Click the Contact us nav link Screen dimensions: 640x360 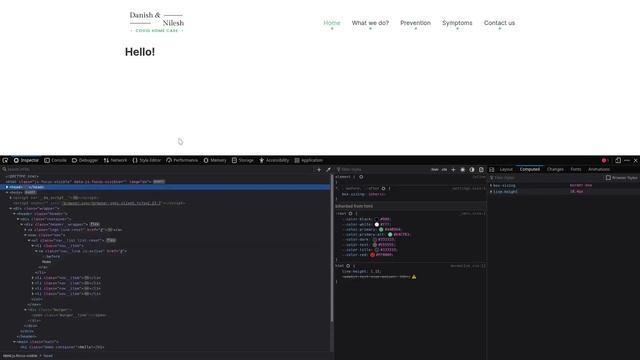point(499,23)
